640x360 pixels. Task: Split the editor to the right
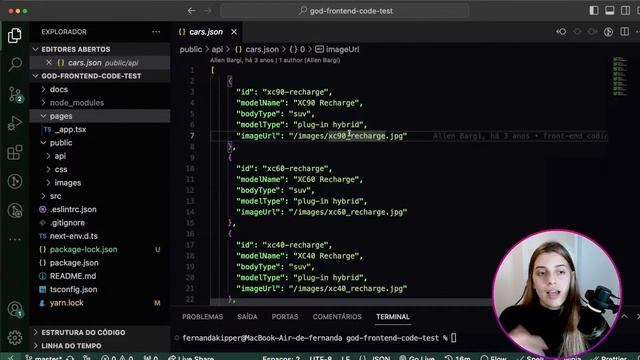coord(624,32)
